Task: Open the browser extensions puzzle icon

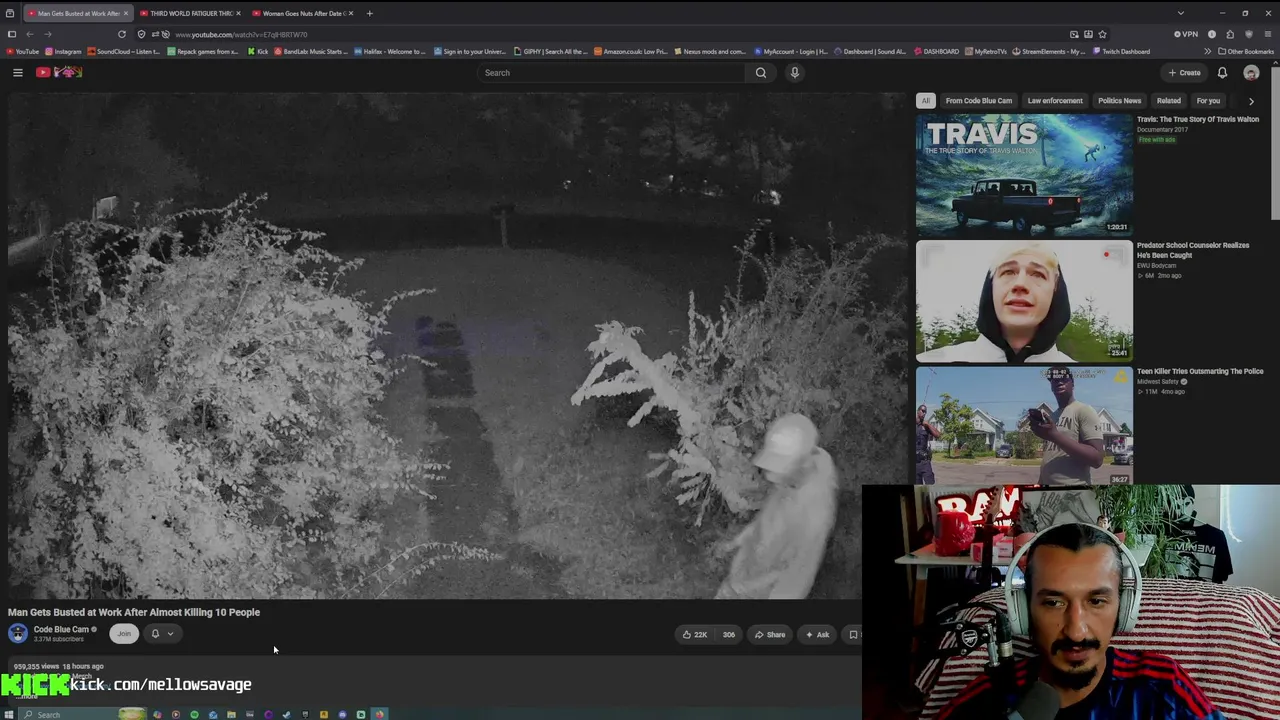Action: (x=1230, y=34)
